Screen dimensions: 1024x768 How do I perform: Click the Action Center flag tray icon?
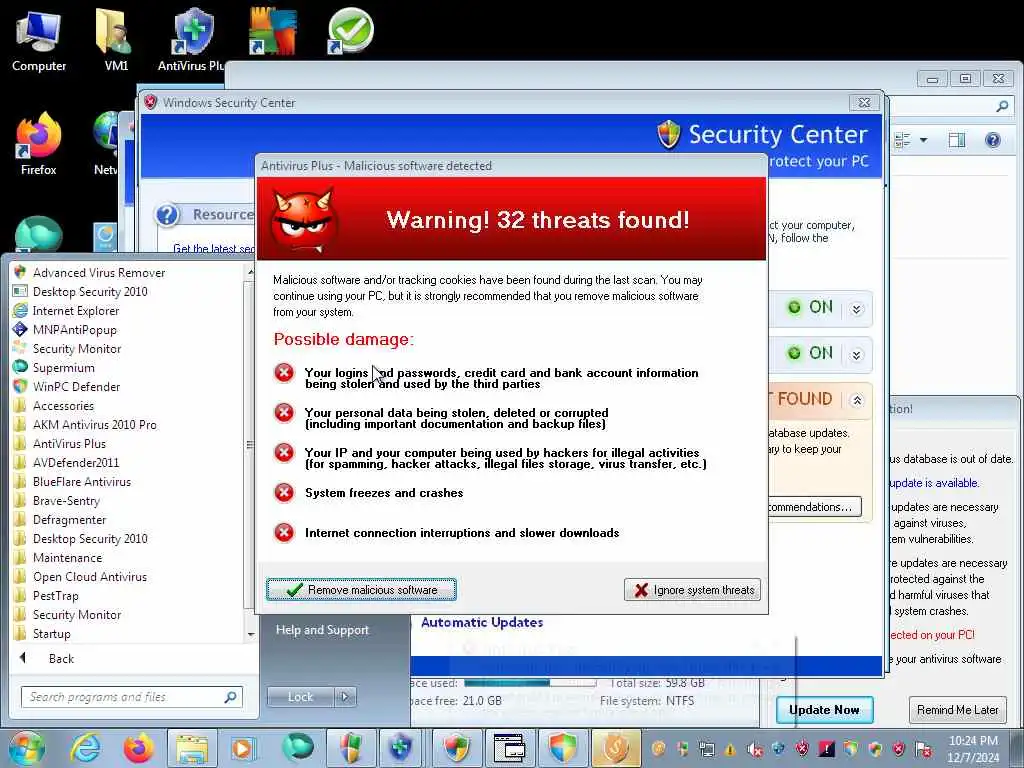click(923, 749)
